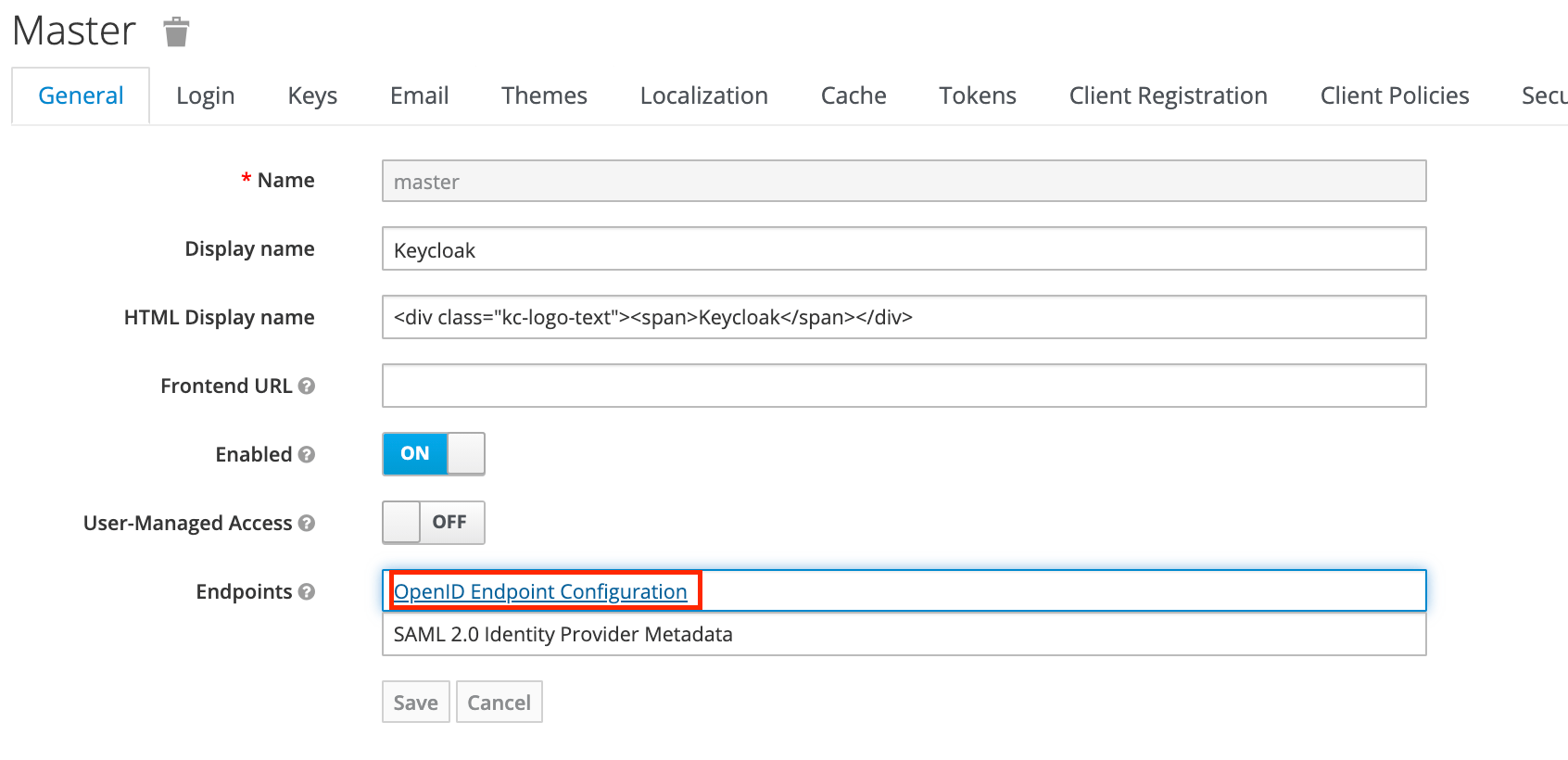This screenshot has width=1568, height=760.
Task: Click the Master realm heading
Action: point(74,31)
